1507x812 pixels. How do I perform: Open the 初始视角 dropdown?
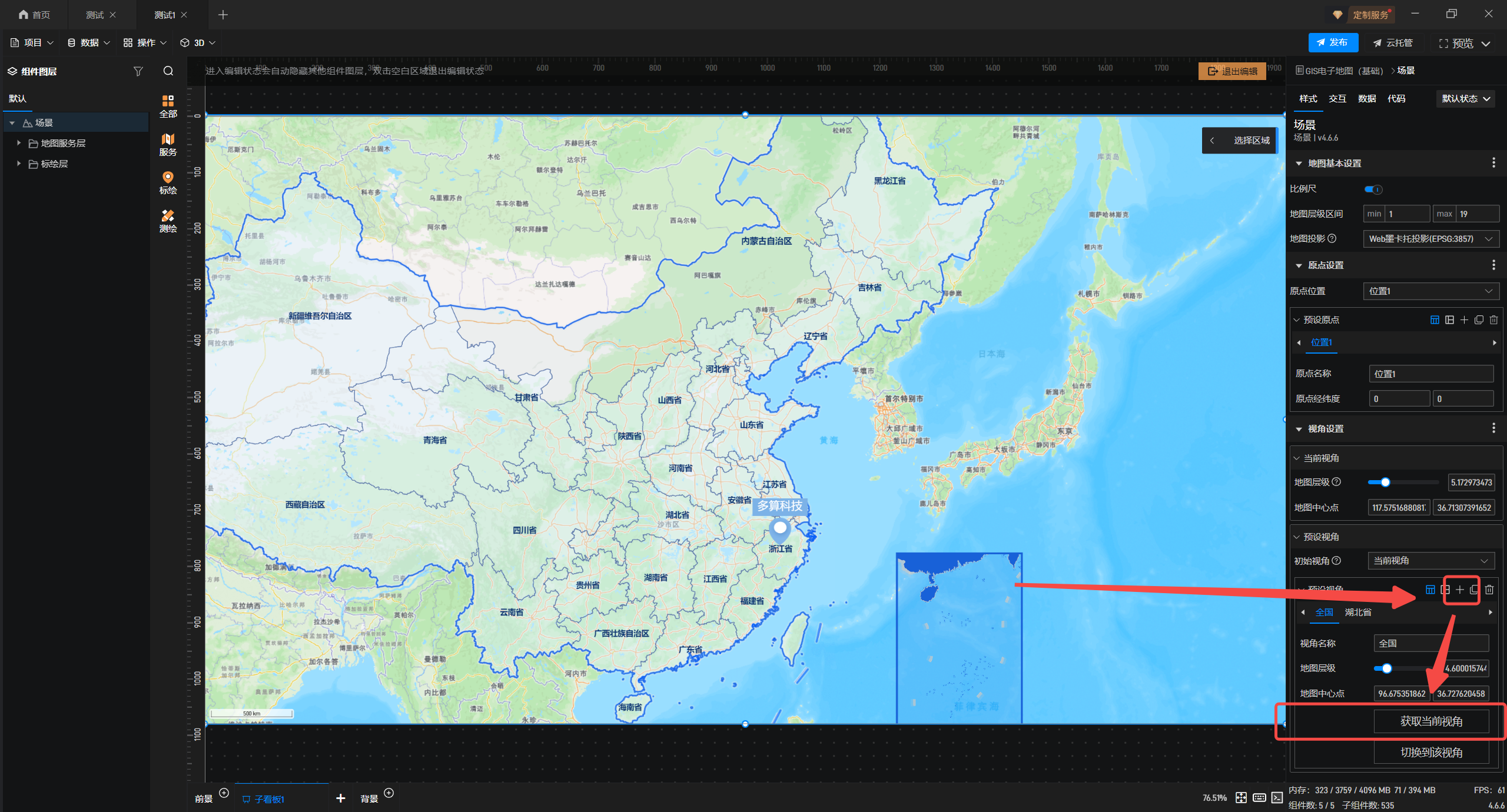click(x=1430, y=561)
